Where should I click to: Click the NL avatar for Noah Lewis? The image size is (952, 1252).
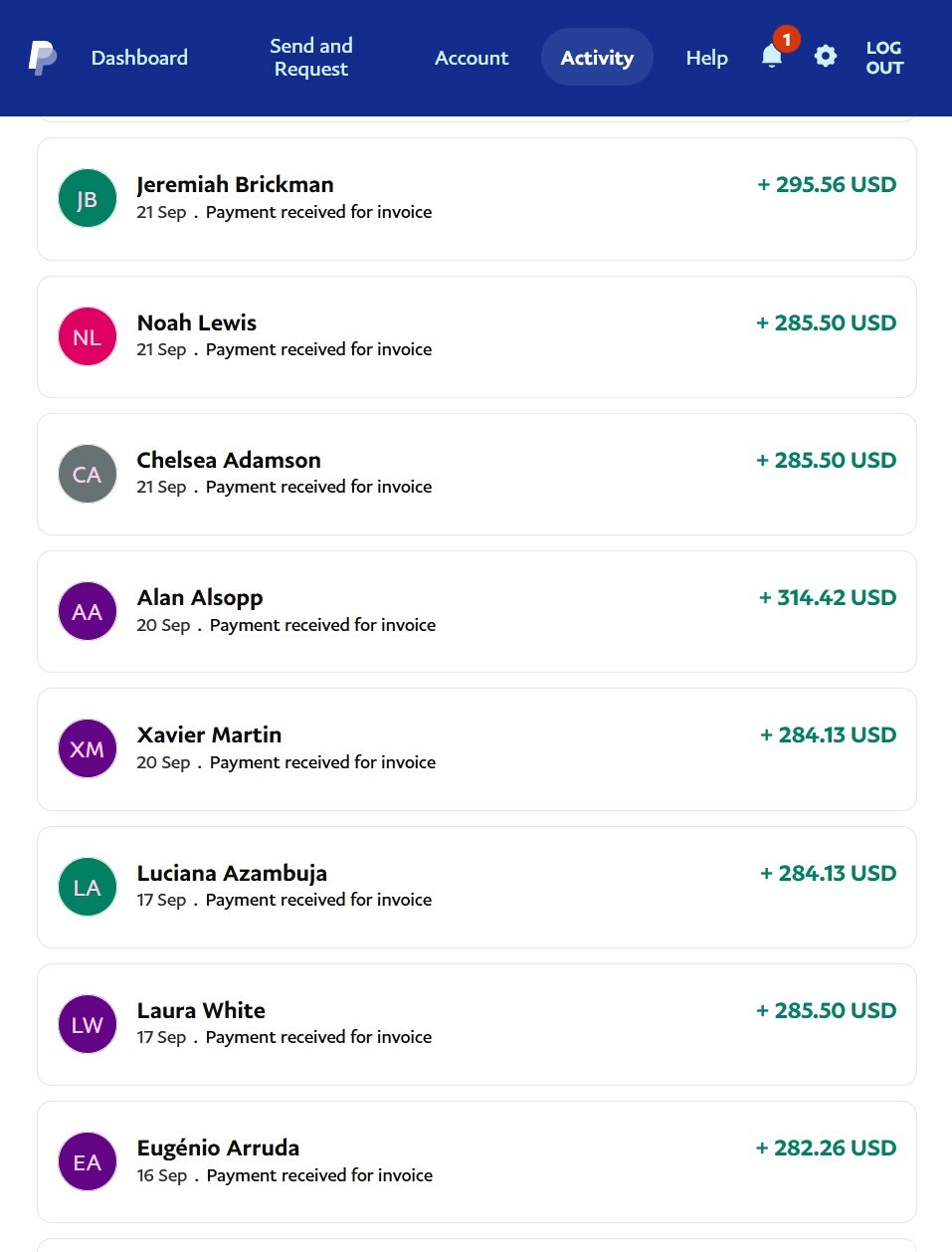tap(88, 336)
